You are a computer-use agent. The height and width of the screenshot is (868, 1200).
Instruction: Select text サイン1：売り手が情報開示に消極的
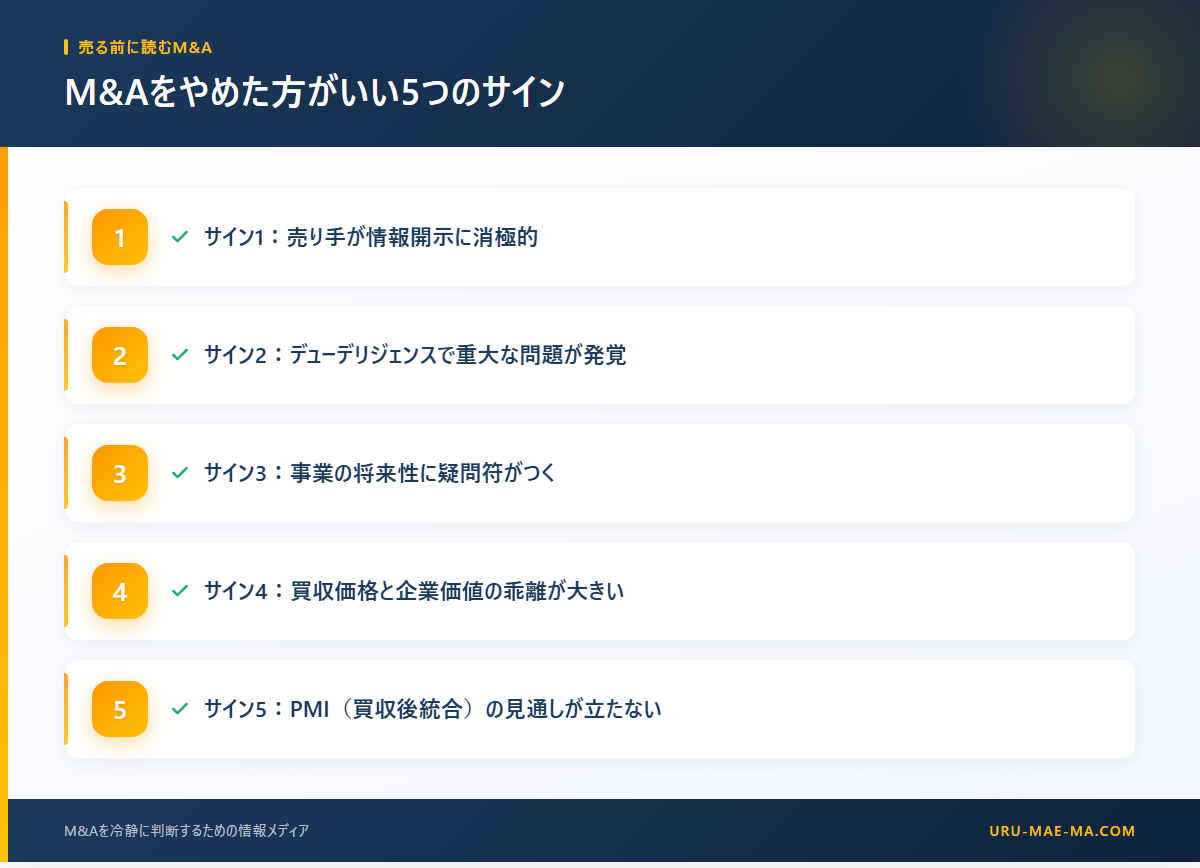371,237
